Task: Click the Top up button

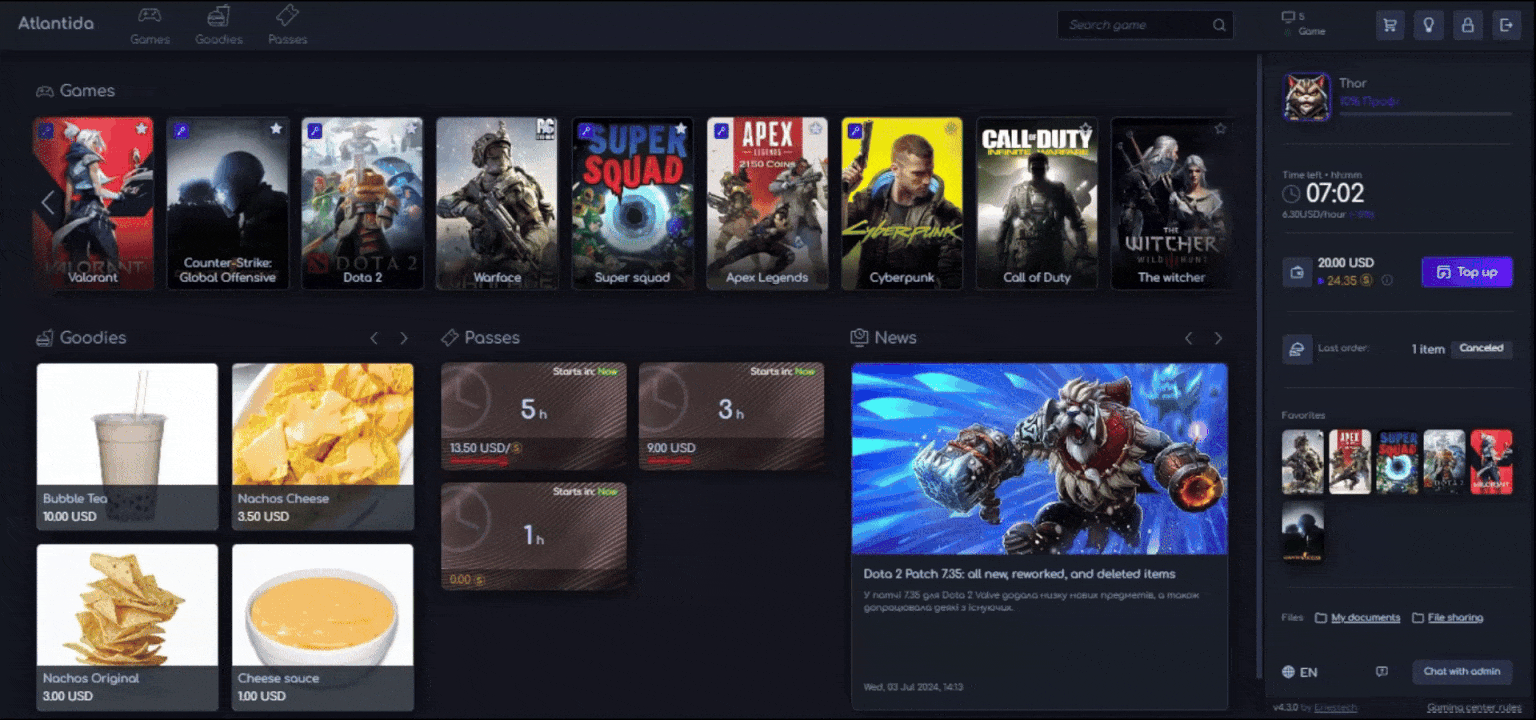Action: [x=1467, y=272]
